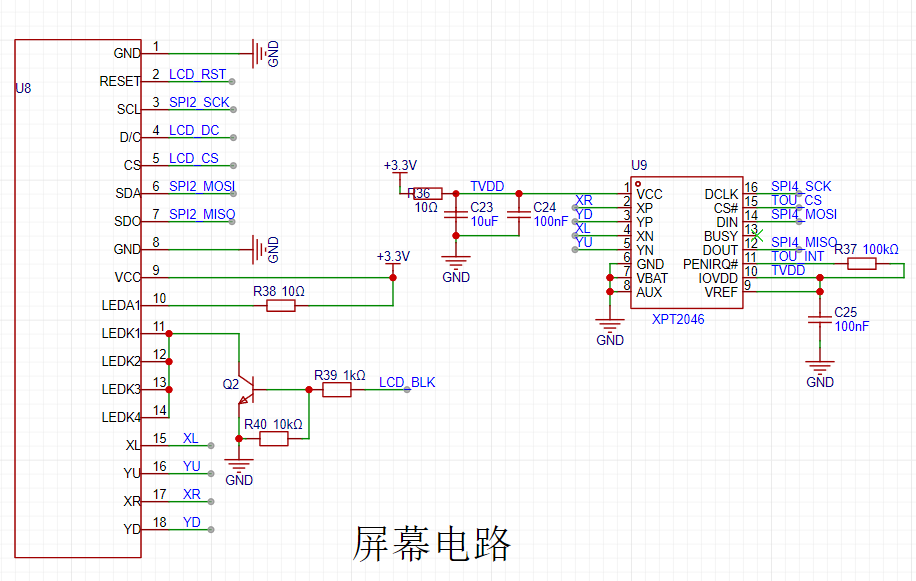The image size is (916, 581).
Task: Click the SPI2_MISO net label
Action: tap(202, 214)
